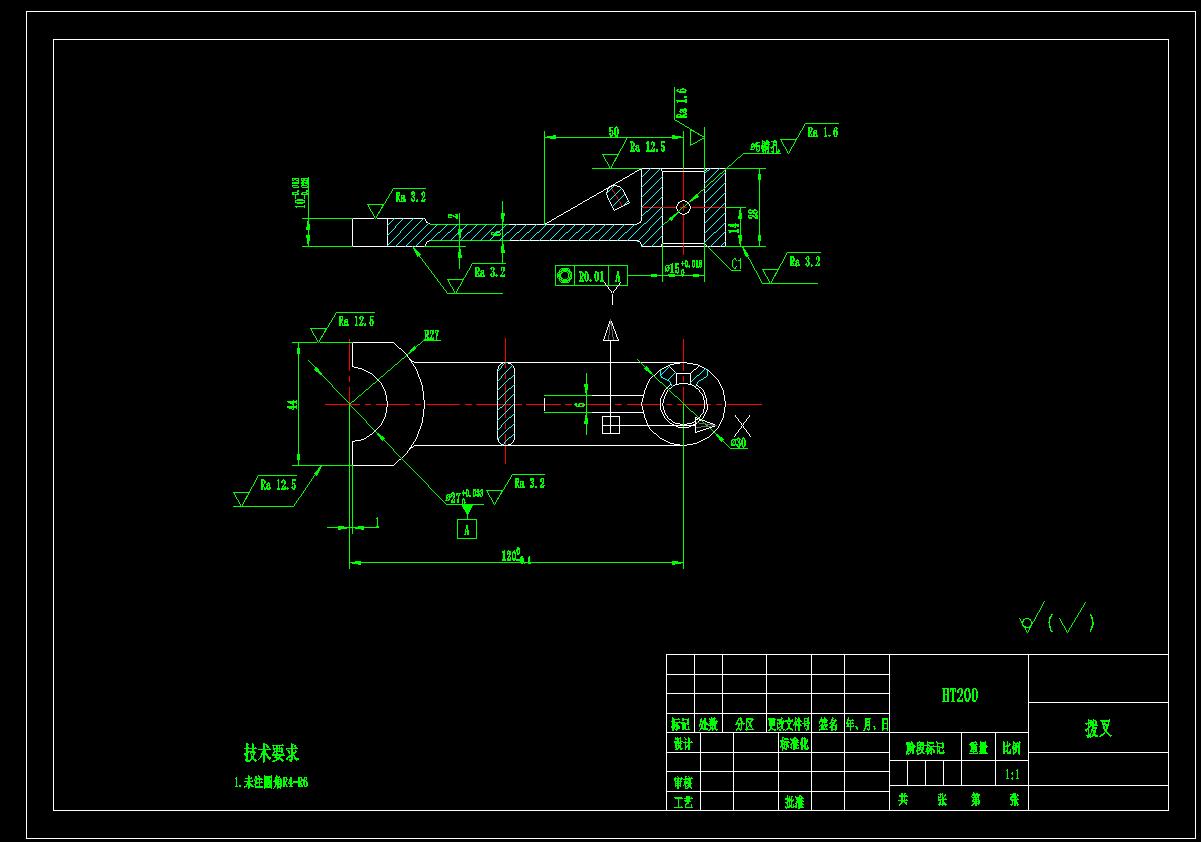Click the concentricity symbol in tolerance frame

point(564,277)
